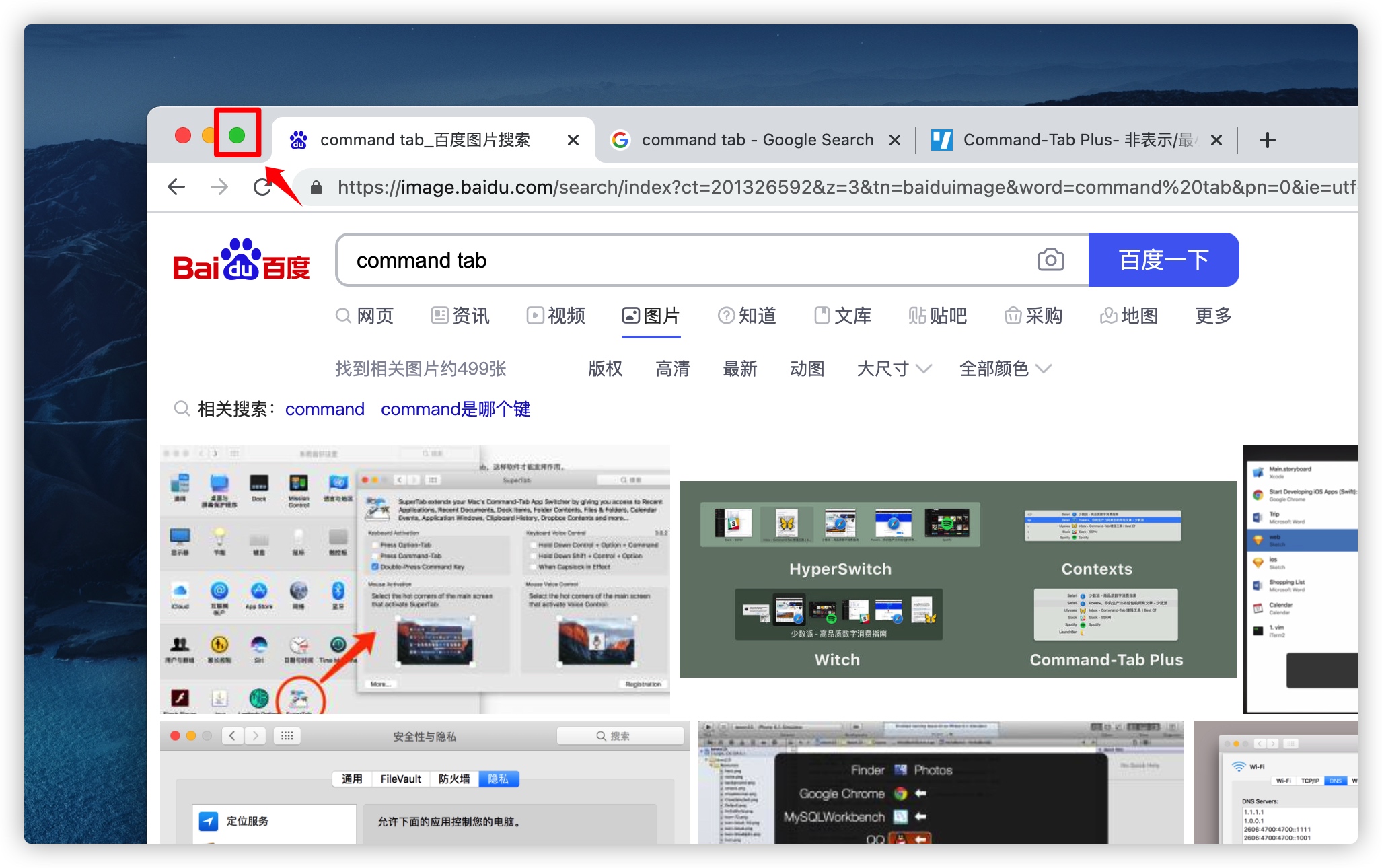This screenshot has width=1382, height=868.
Task: Switch to the Google Search browser tab
Action: [756, 140]
